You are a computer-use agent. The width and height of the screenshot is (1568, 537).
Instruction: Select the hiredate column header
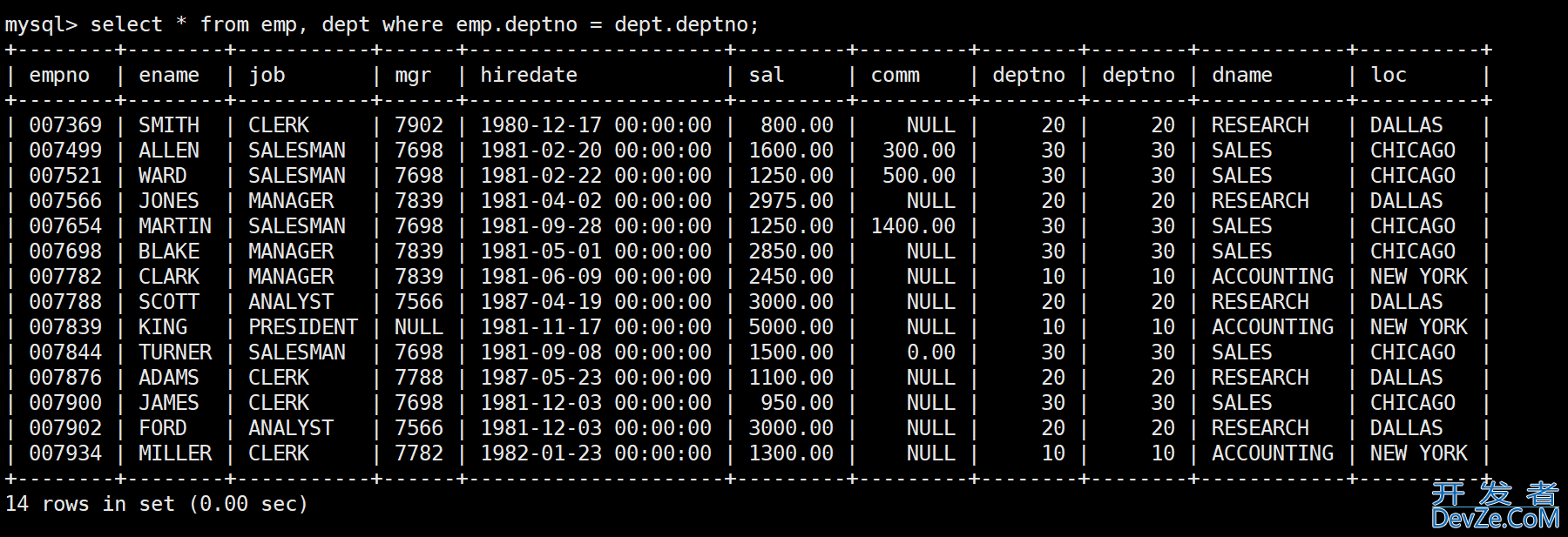tap(529, 76)
